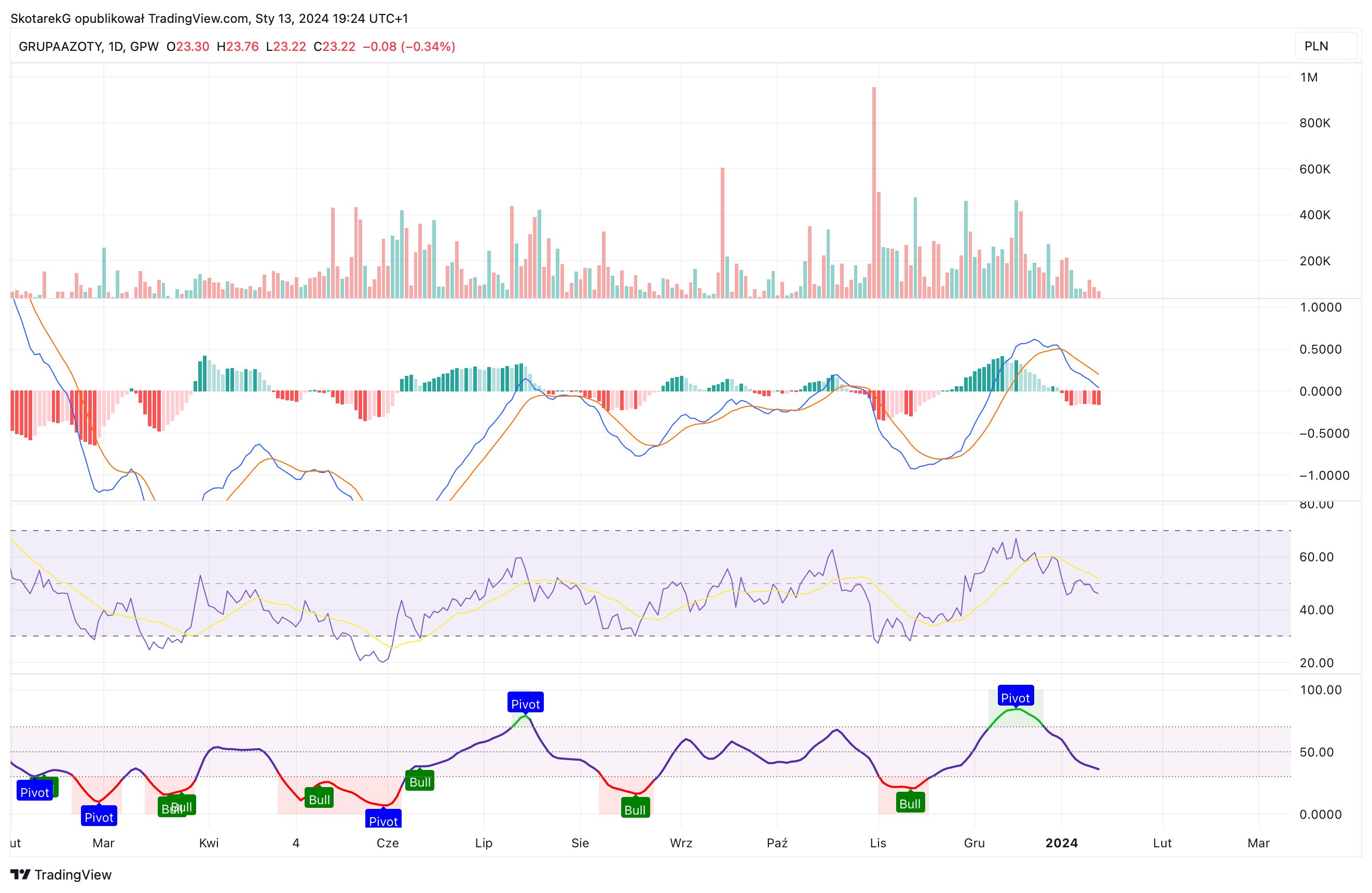The width and height of the screenshot is (1372, 893).
Task: Click the PLN currency box
Action: coord(1326,46)
